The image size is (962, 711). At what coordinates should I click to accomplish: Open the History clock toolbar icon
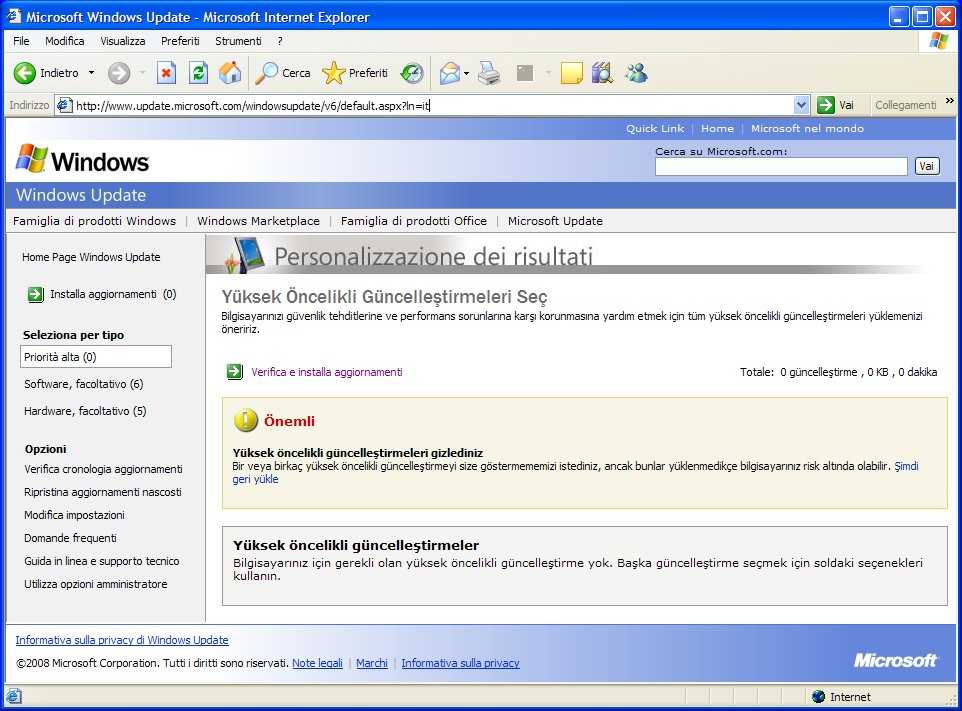(412, 73)
